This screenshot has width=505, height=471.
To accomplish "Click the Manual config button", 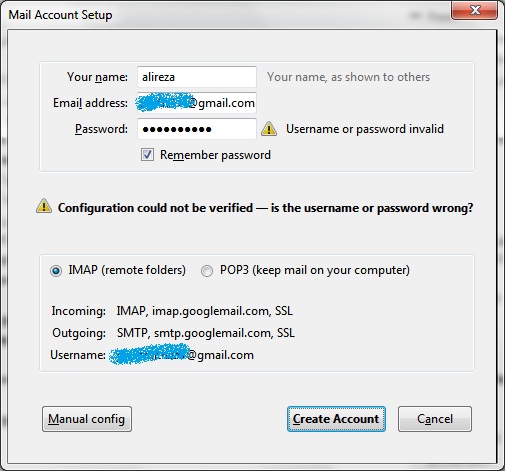I will (87, 419).
